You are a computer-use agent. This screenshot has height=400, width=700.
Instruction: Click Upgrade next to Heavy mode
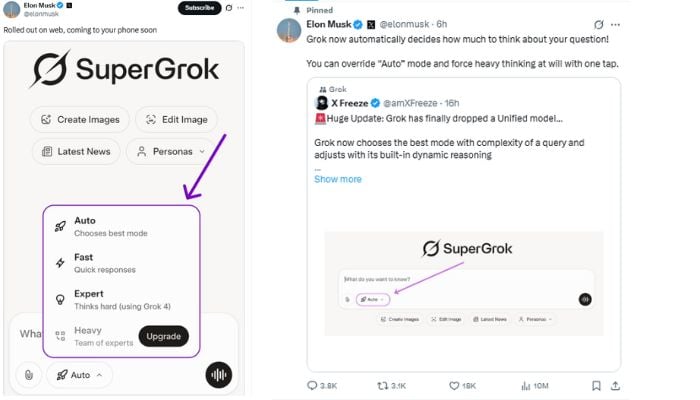tap(163, 336)
